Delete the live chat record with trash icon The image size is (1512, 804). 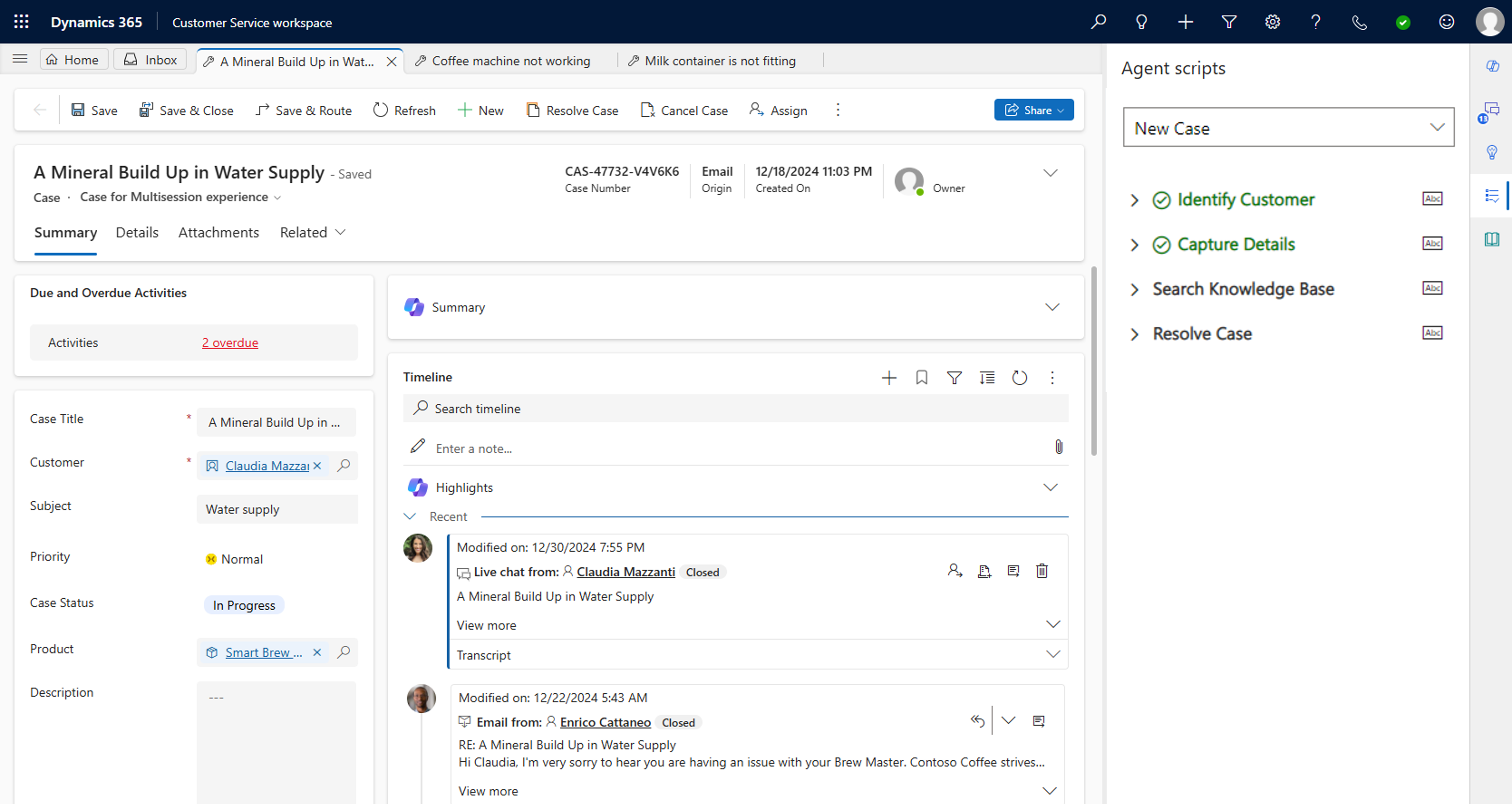pos(1041,570)
